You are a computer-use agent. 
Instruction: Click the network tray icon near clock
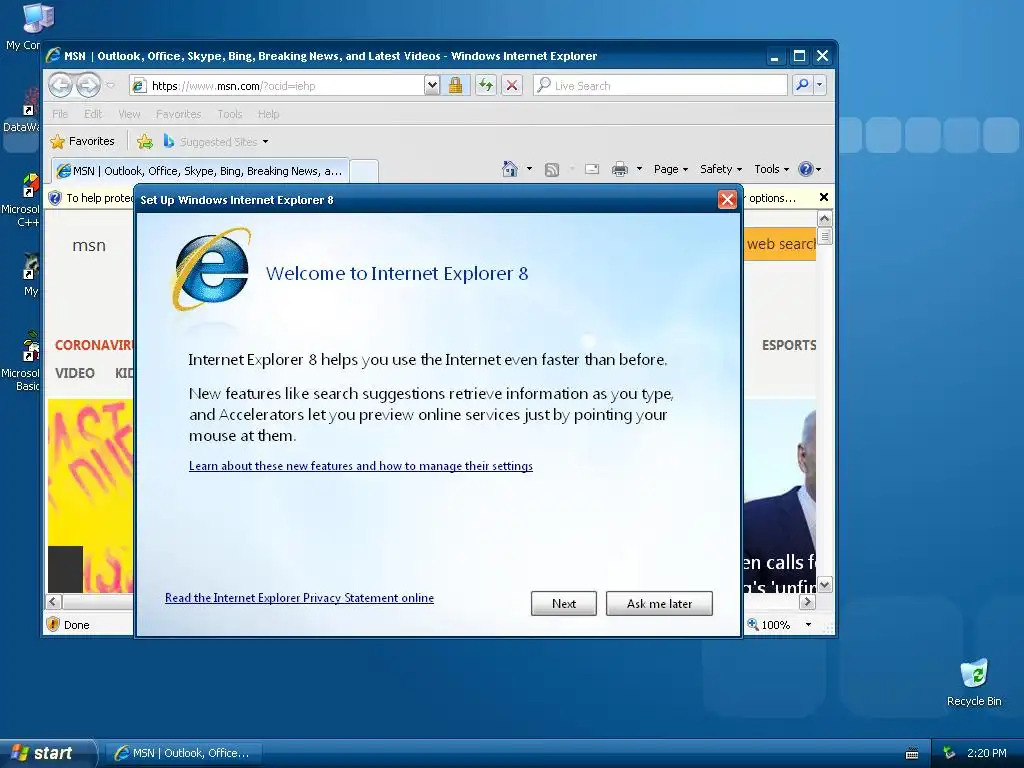949,753
